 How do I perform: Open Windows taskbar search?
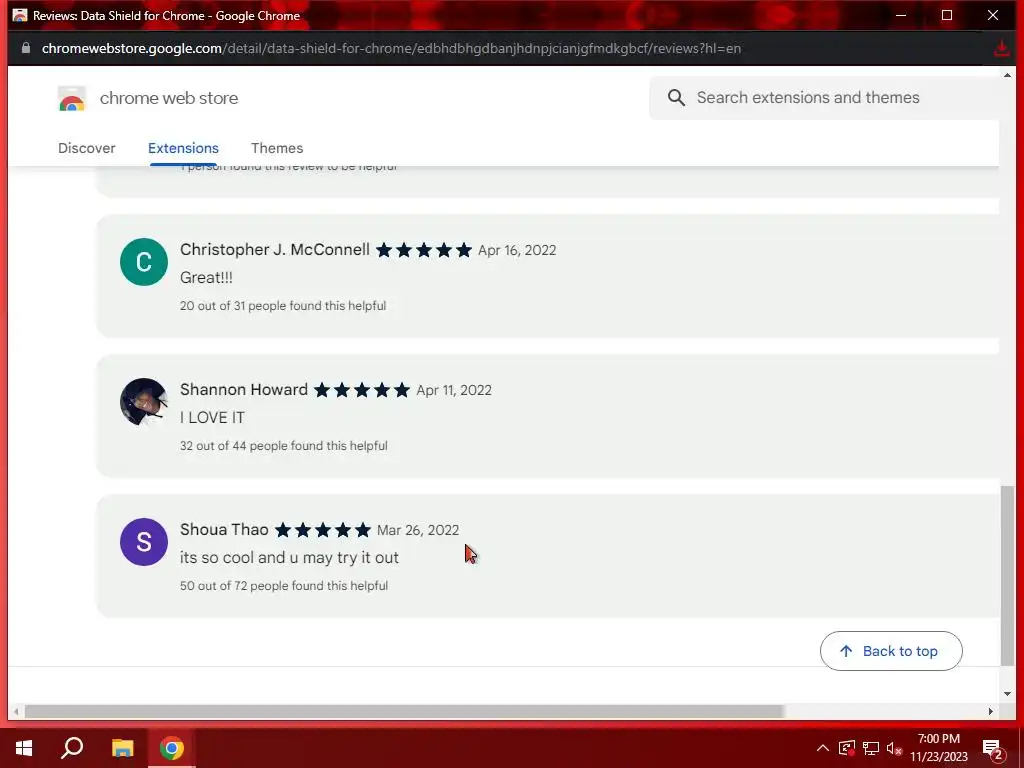[72, 748]
